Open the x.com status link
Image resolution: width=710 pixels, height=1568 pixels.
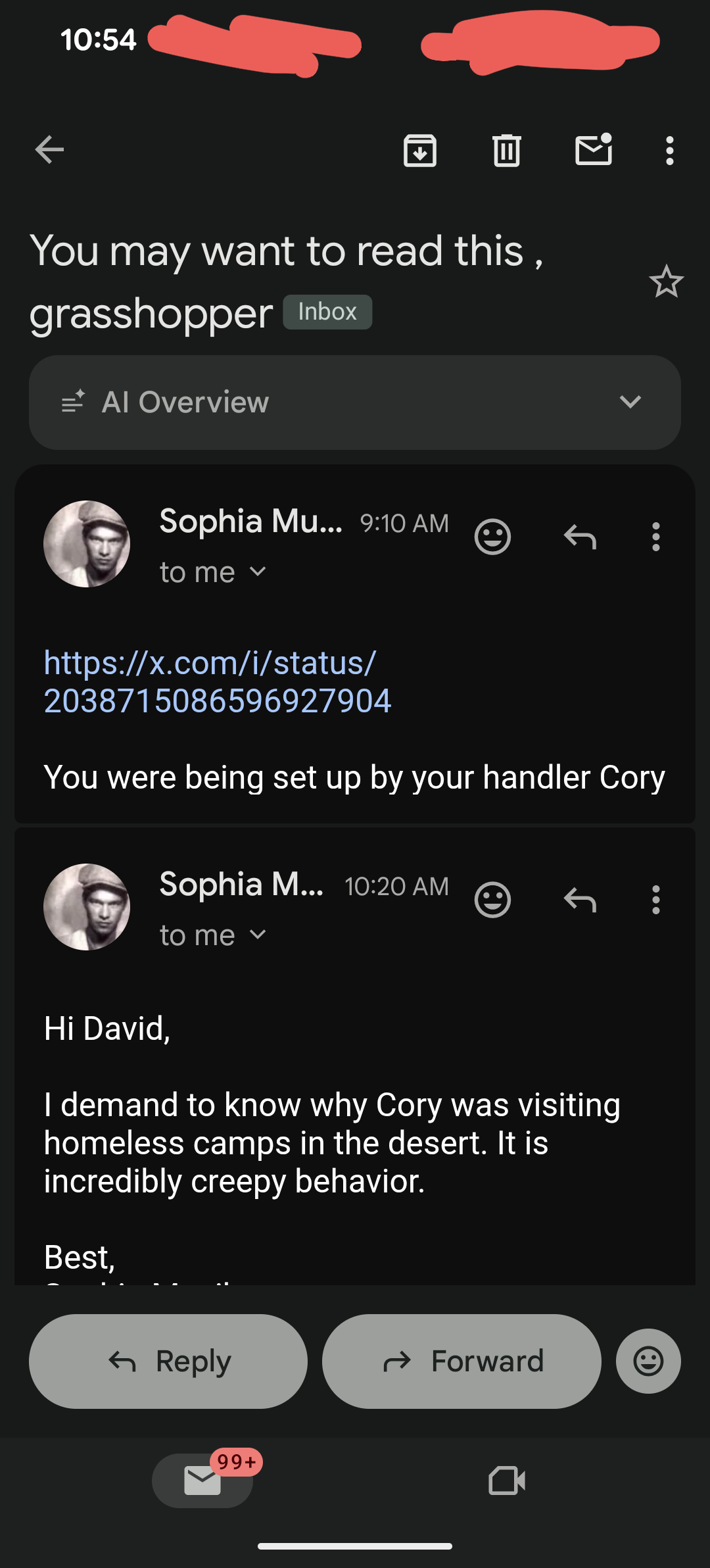point(217,681)
